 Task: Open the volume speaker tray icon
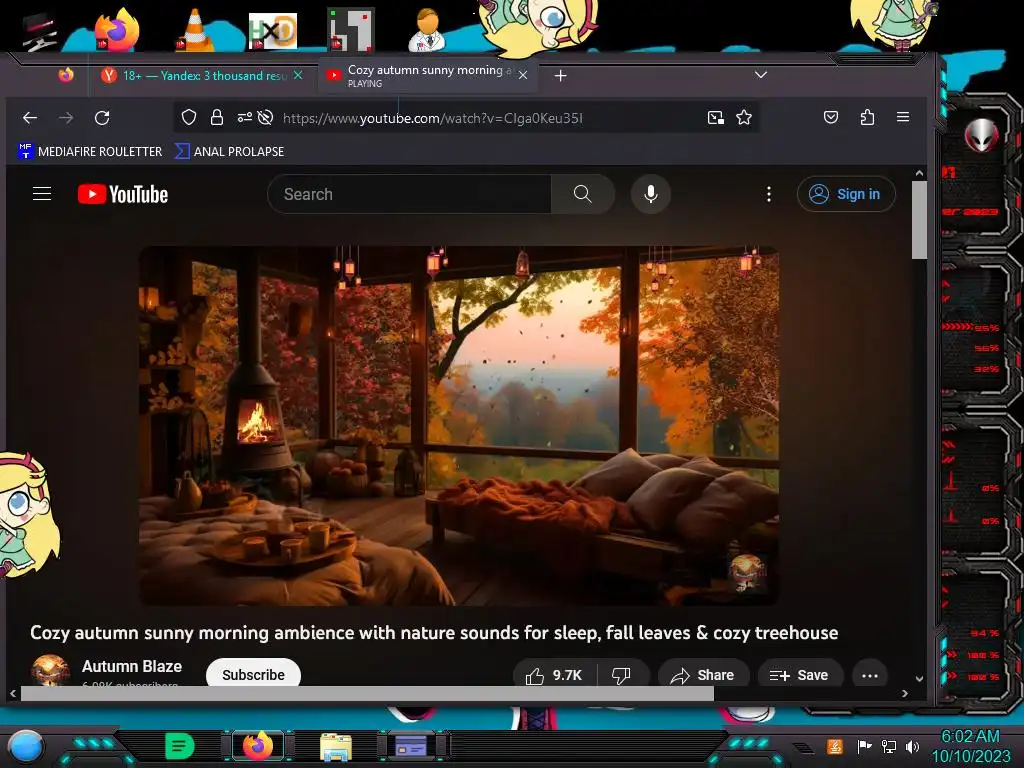[x=913, y=746]
